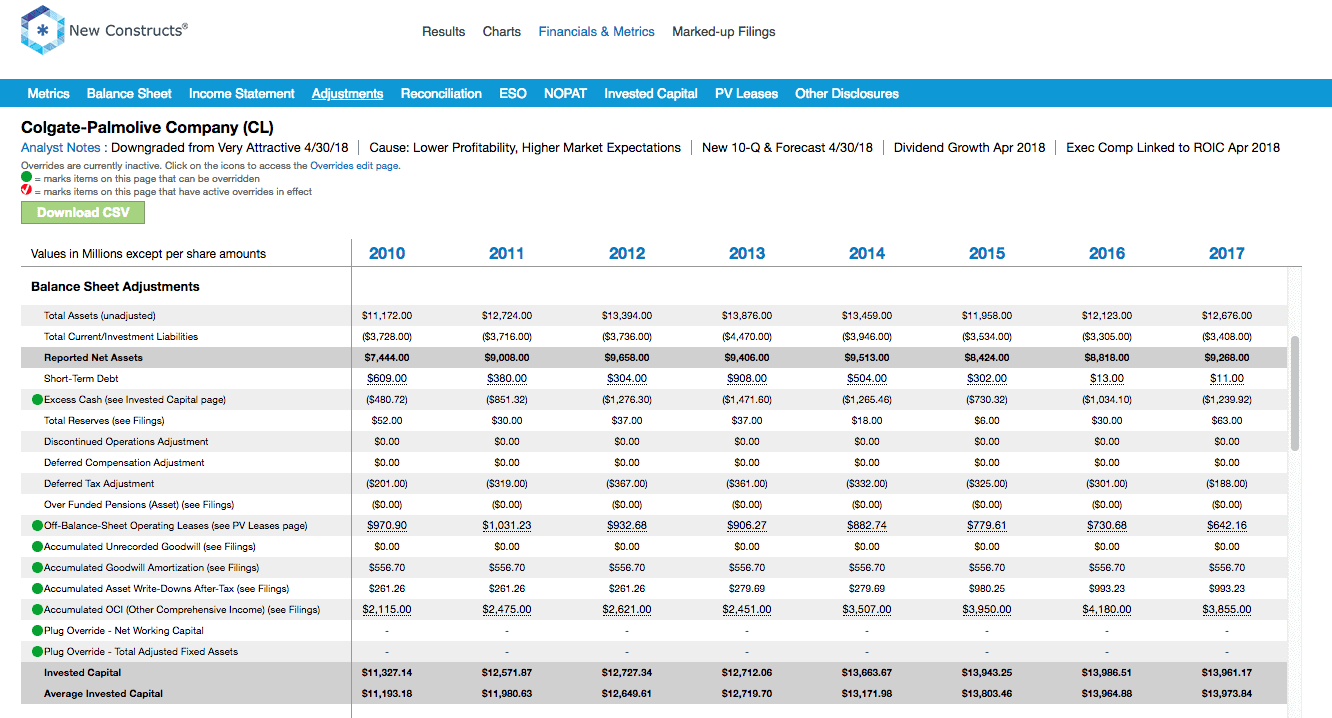Click 2010 Total Assets value $11,172.00
Viewport: 1332px width, 718px height.
(x=387, y=316)
